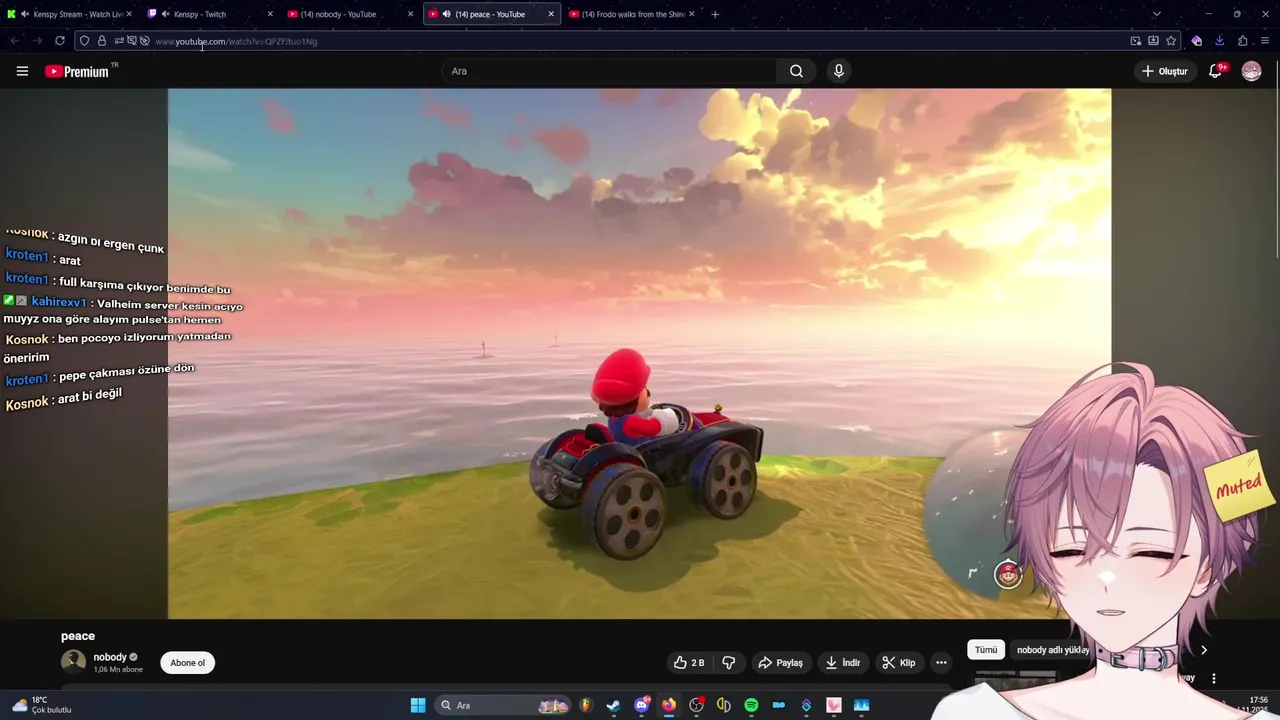
Task: Open the Windows Start button
Action: point(418,705)
